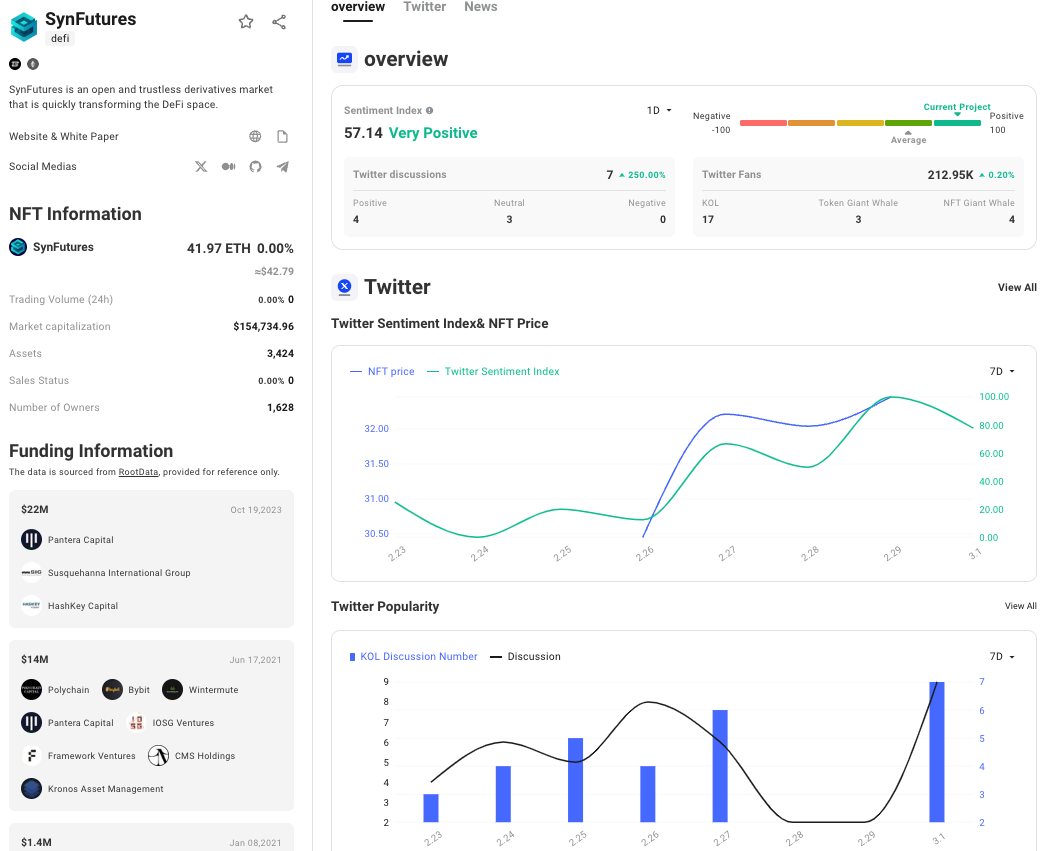Click the green positive sentiment gauge segment

(x=957, y=123)
